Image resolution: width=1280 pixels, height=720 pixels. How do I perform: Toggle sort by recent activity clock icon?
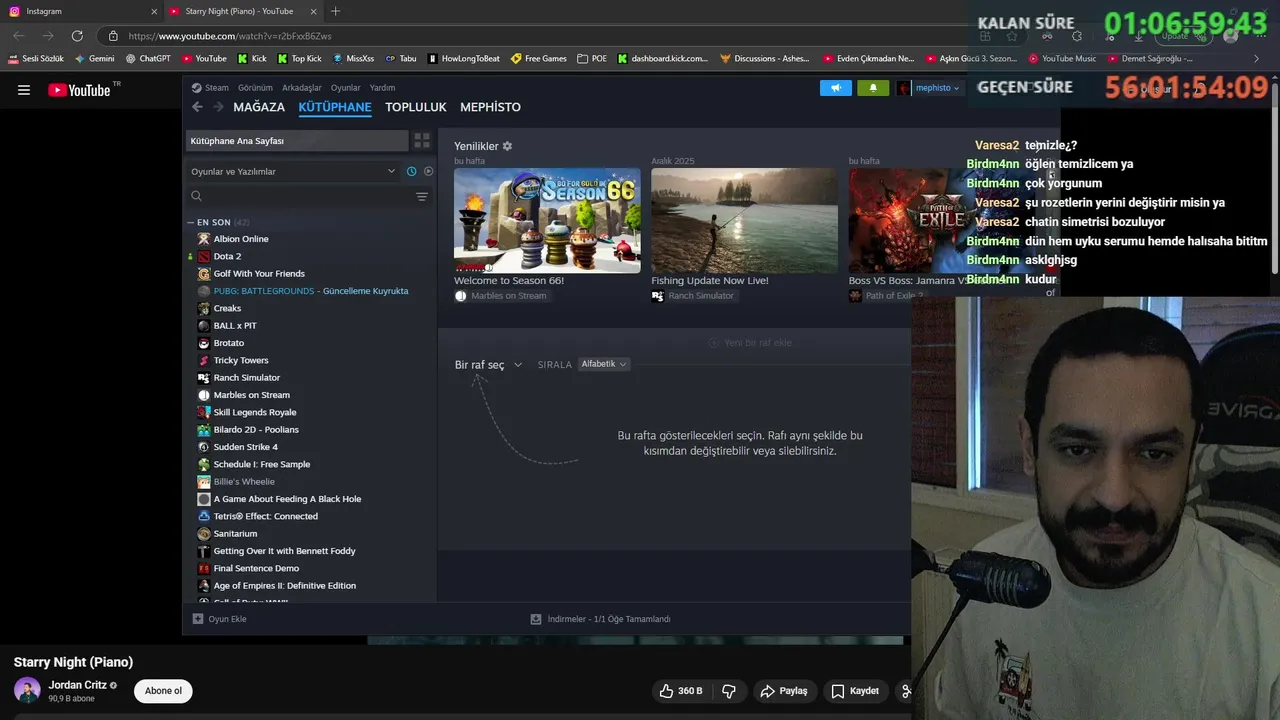pos(411,171)
